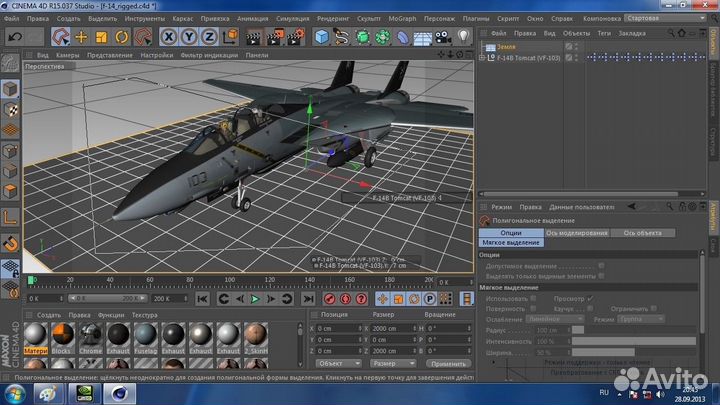The width and height of the screenshot is (720, 405).
Task: Select the Земля object in Object Manager
Action: [x=506, y=47]
